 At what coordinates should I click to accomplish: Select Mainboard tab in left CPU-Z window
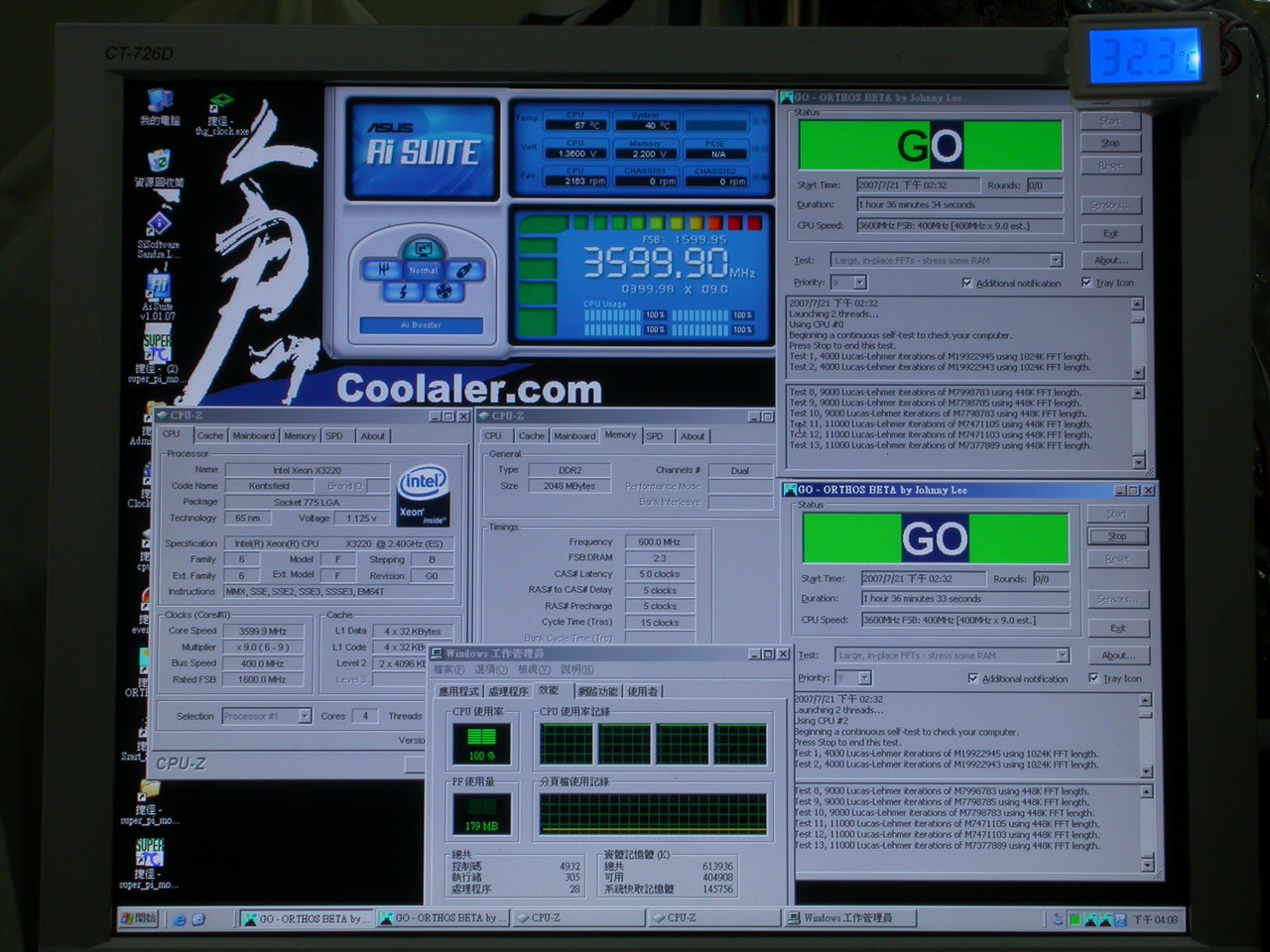[254, 435]
